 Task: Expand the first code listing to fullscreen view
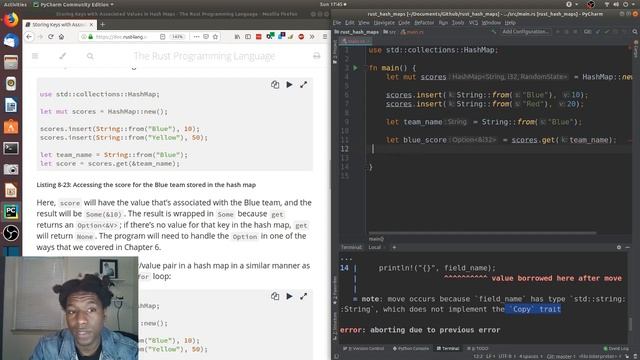click(x=303, y=84)
